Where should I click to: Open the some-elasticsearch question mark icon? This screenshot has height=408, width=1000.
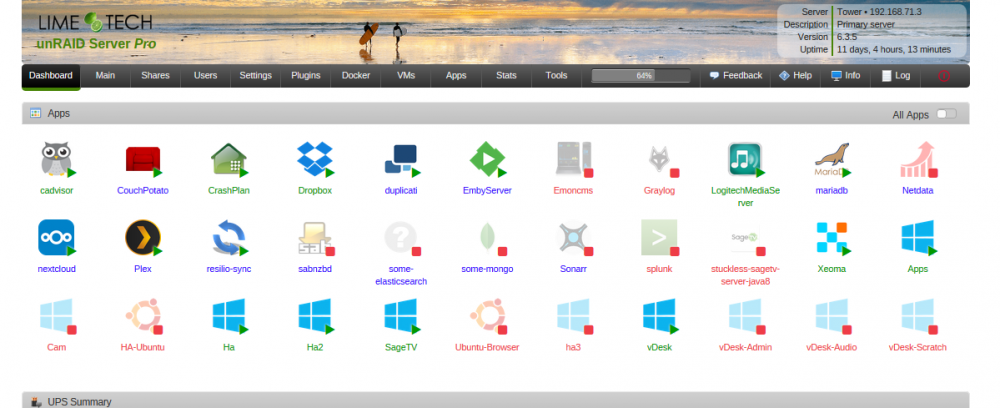(x=401, y=238)
